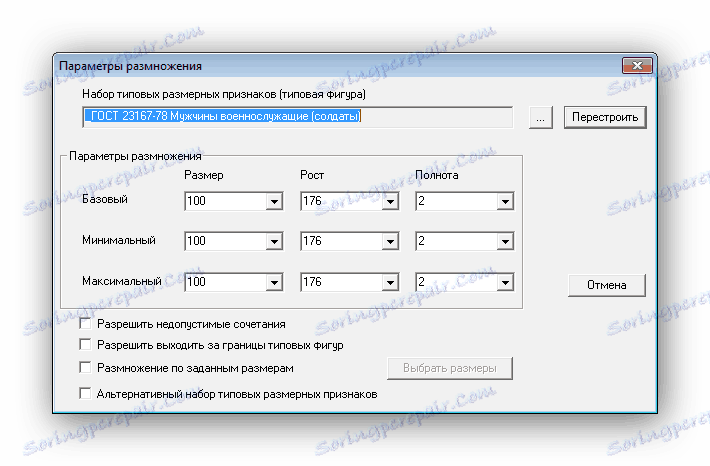
Task: Expand the Минимальный Размер dropdown
Action: (x=274, y=241)
